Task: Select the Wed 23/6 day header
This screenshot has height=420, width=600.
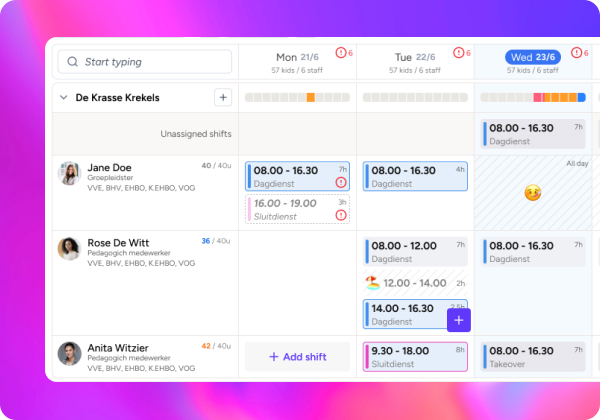Action: pyautogui.click(x=533, y=57)
